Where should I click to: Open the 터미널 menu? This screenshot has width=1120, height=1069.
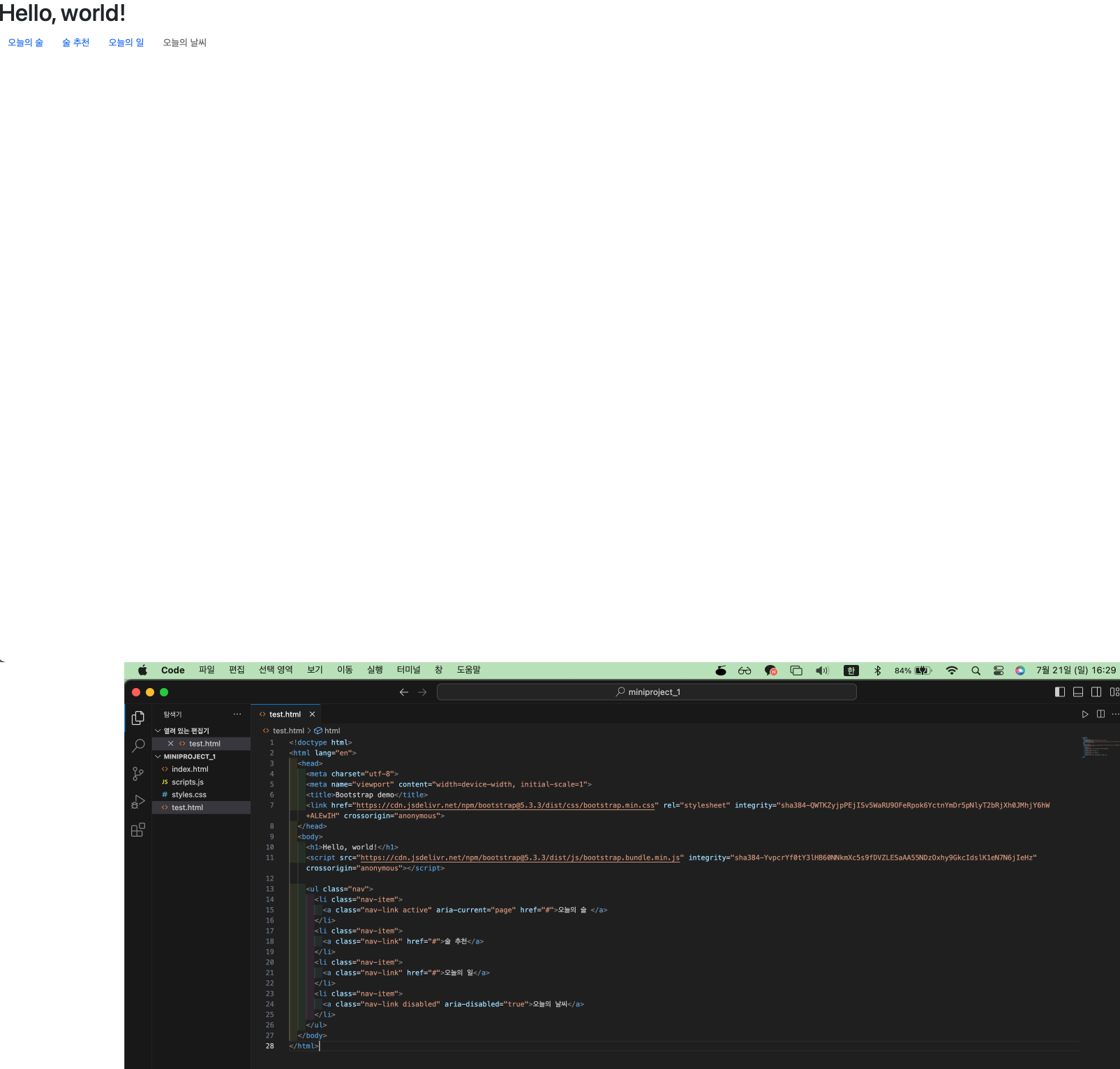click(408, 670)
